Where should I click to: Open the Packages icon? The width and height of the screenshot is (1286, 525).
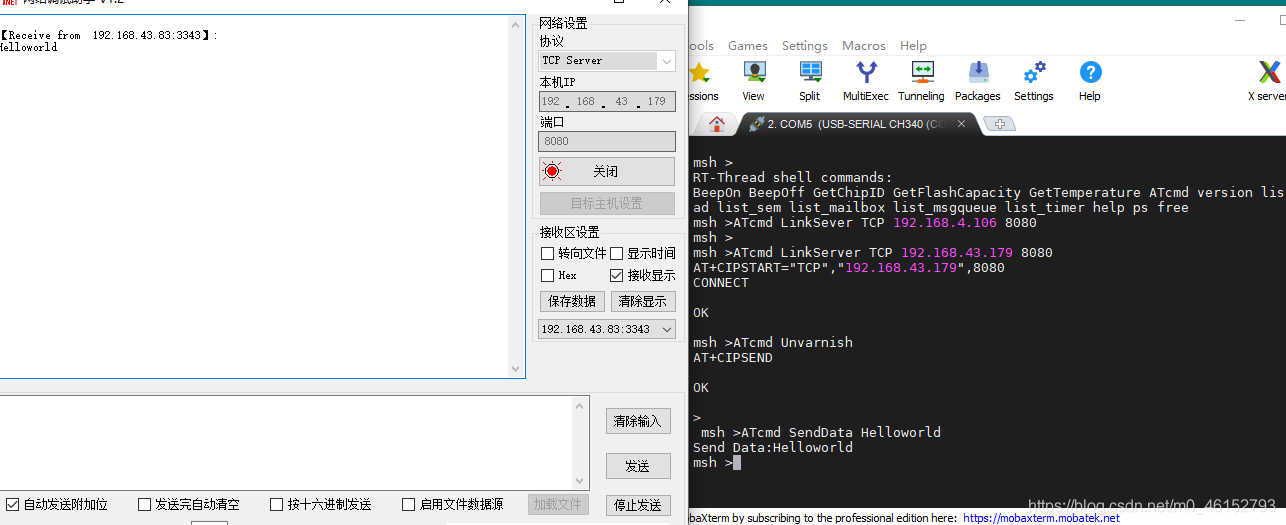coord(978,80)
